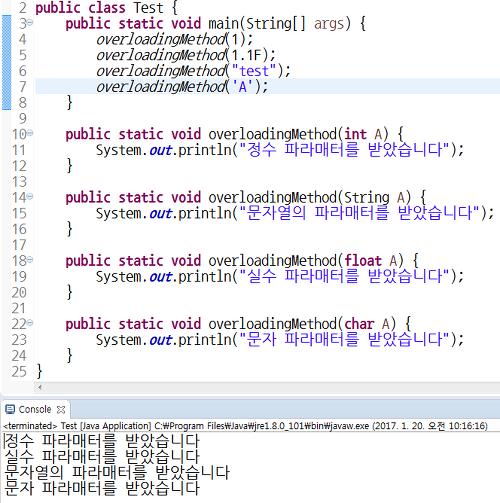Click the string "실수 파라매터를 받았습니다" in code
Screen dimensions: 500x503
[x=345, y=276]
